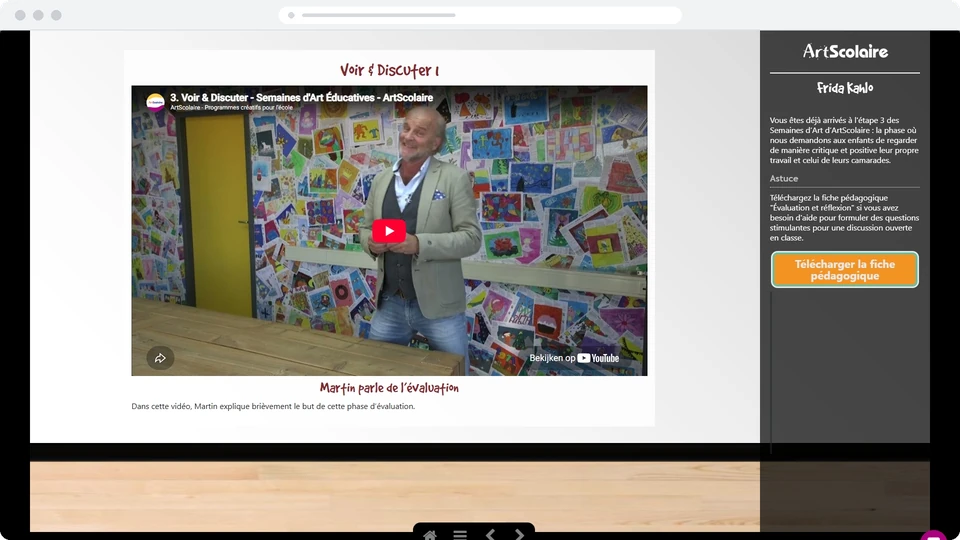Click the Frida Kahlo heading

pyautogui.click(x=845, y=88)
